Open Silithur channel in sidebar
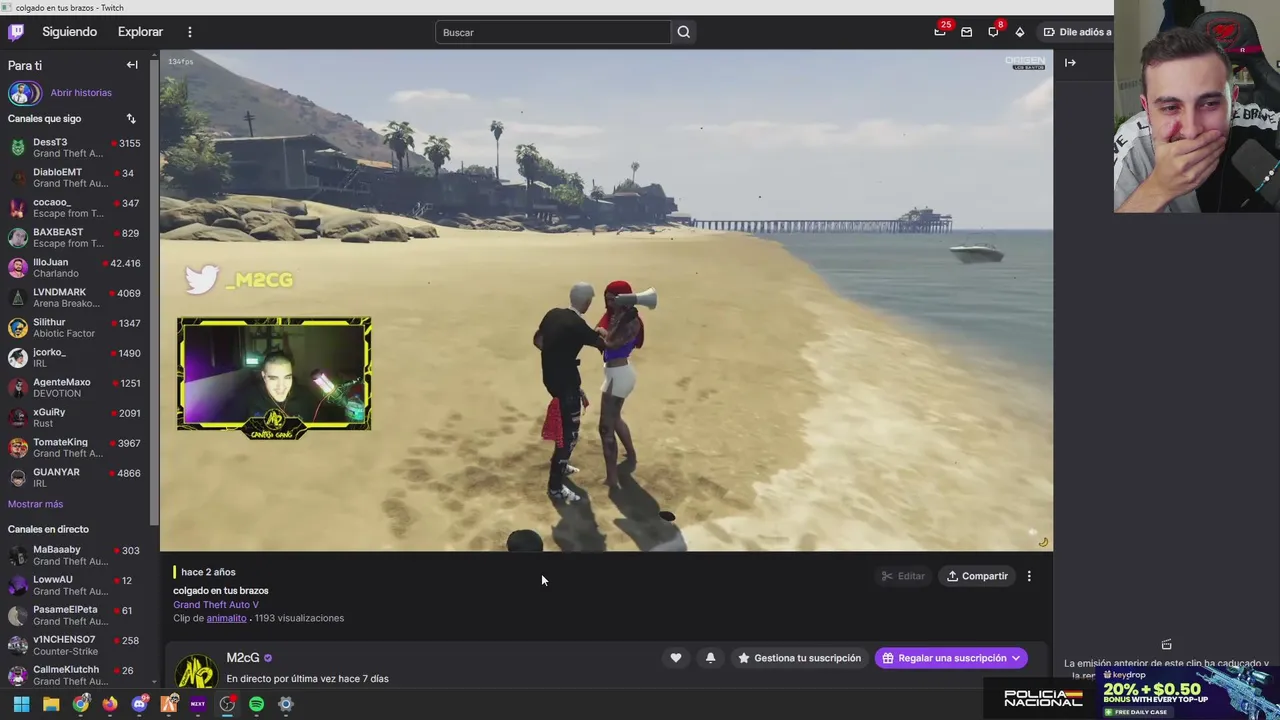Image resolution: width=1280 pixels, height=720 pixels. (75, 328)
